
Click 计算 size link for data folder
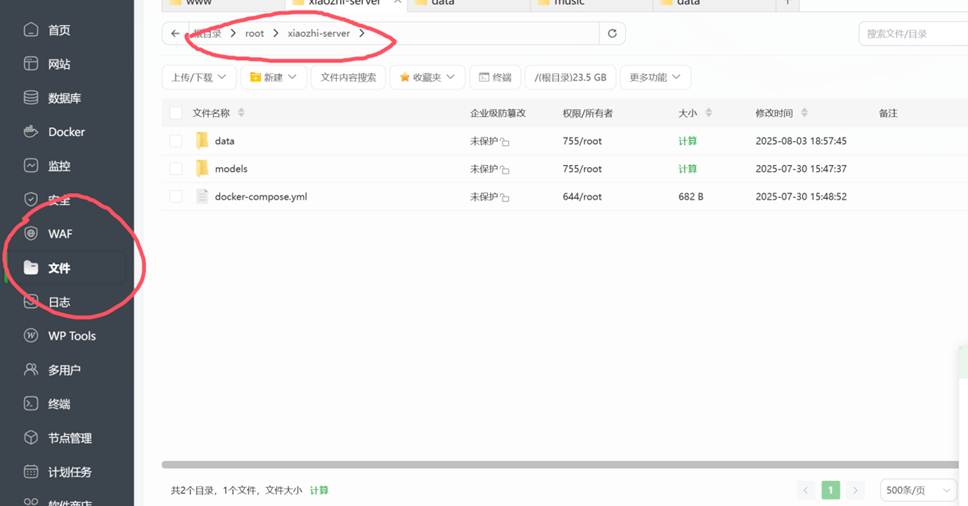point(687,141)
